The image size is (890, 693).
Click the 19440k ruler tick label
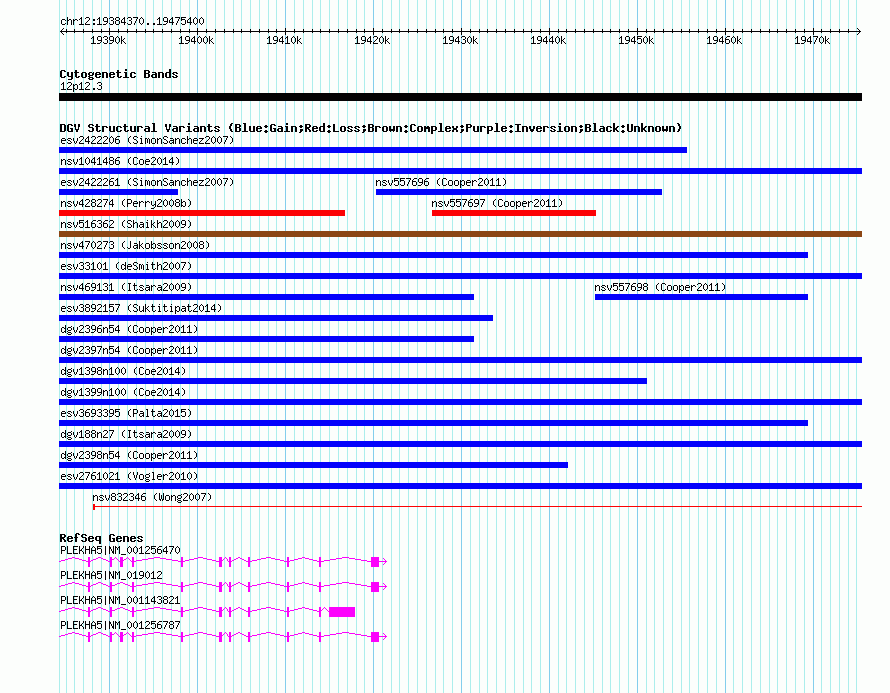pyautogui.click(x=548, y=41)
